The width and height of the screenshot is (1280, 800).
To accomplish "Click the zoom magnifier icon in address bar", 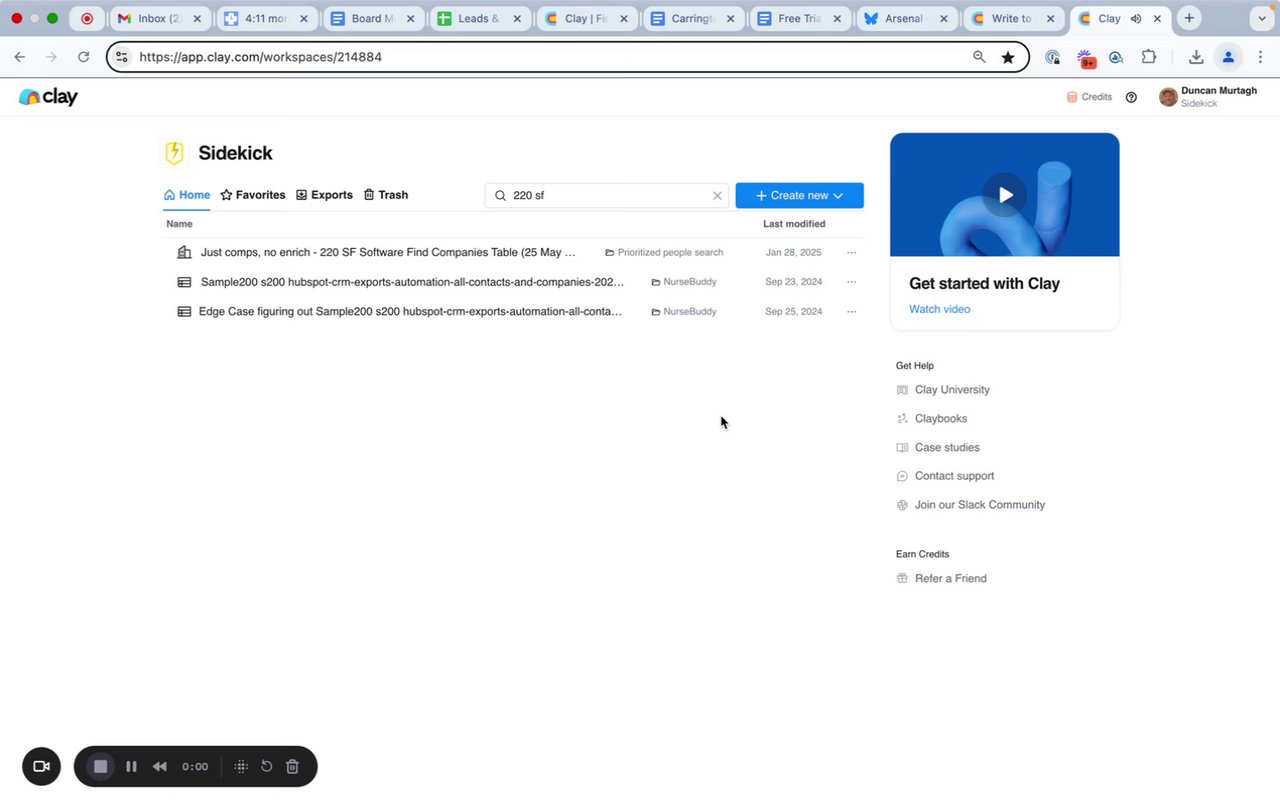I will point(979,57).
